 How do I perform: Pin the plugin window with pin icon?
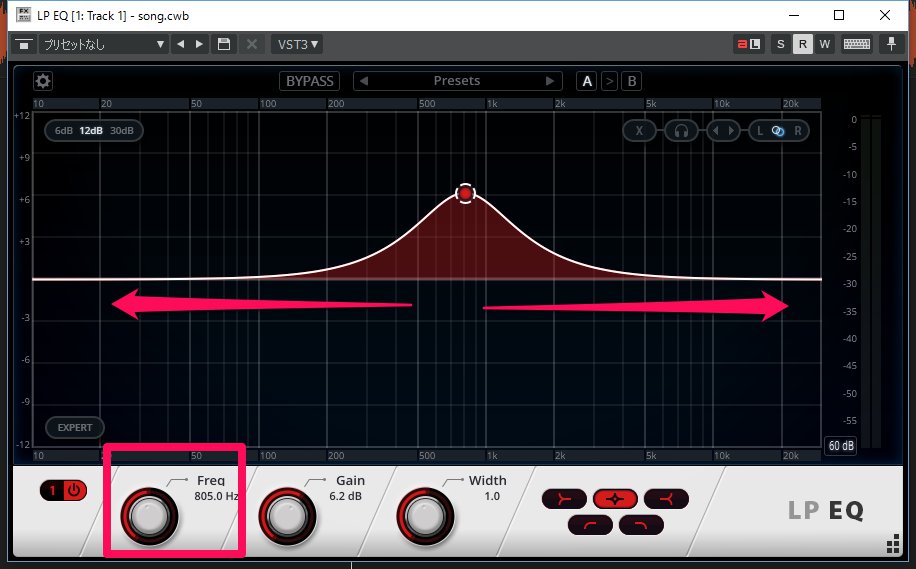tap(890, 44)
